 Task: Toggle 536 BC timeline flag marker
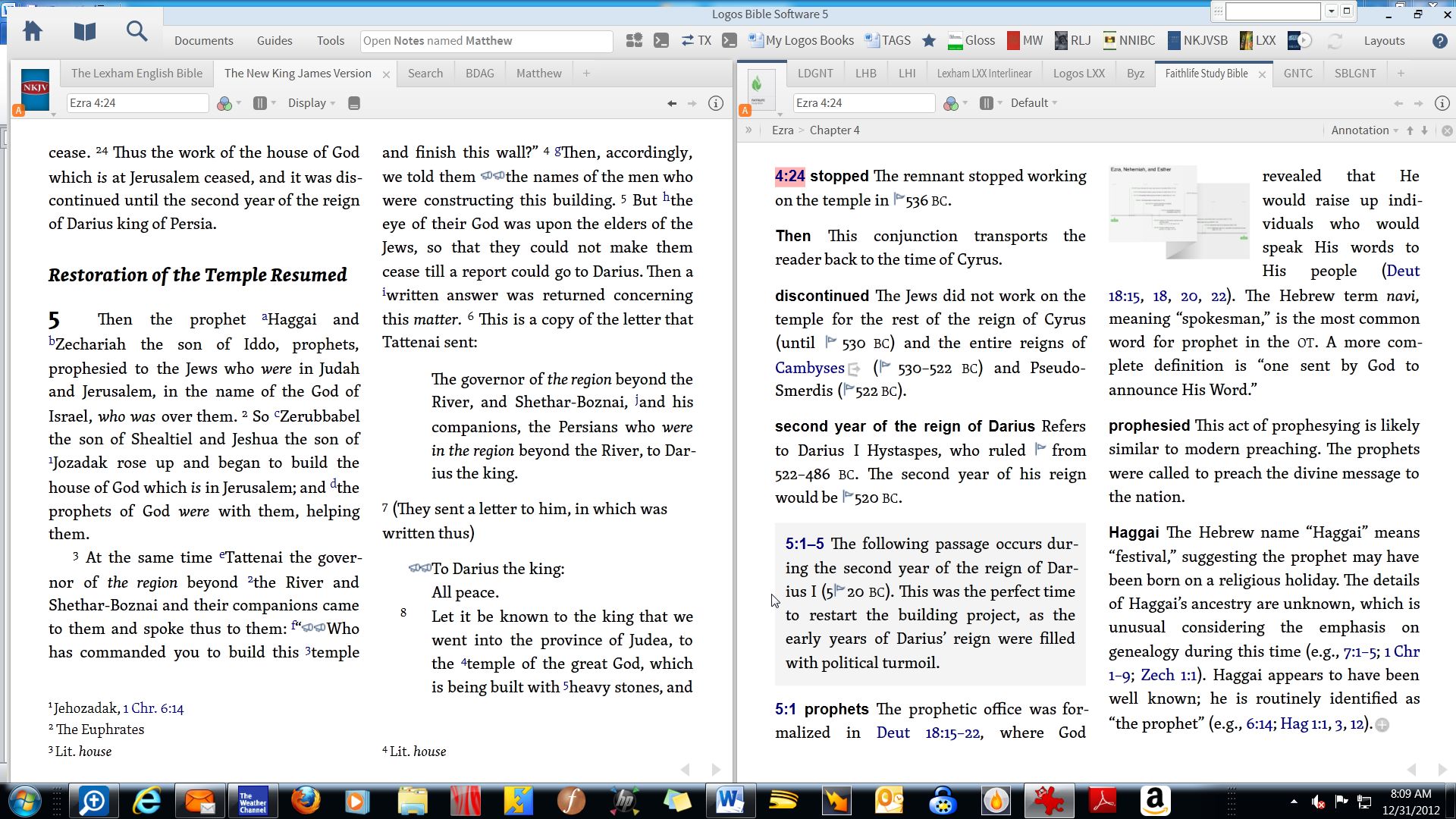[899, 199]
